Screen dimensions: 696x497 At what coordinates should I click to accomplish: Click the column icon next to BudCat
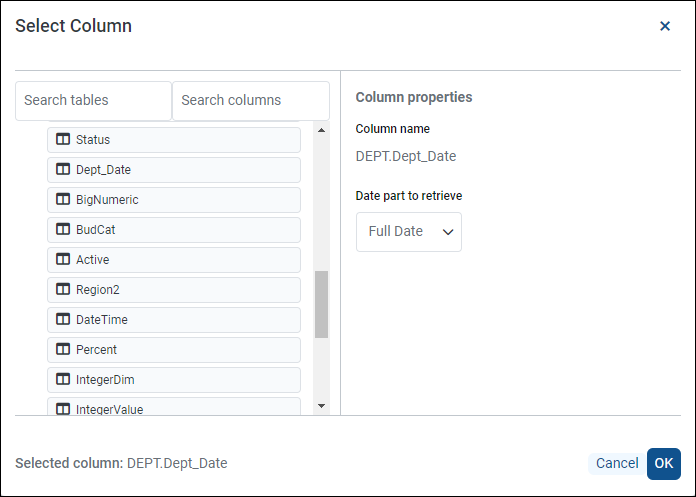pyautogui.click(x=63, y=229)
